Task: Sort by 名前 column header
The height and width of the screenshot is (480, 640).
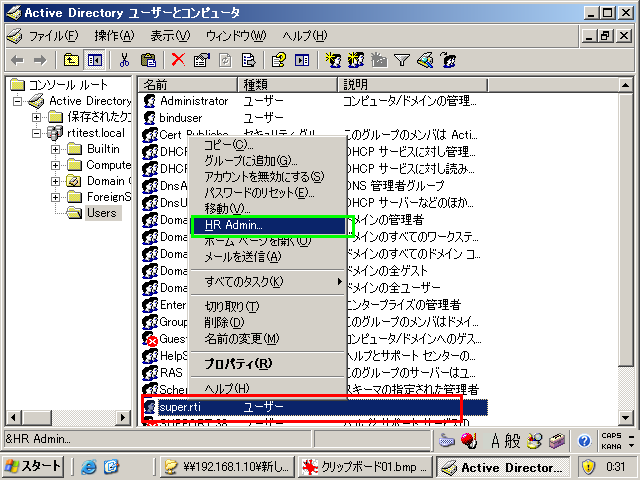Action: pyautogui.click(x=188, y=85)
